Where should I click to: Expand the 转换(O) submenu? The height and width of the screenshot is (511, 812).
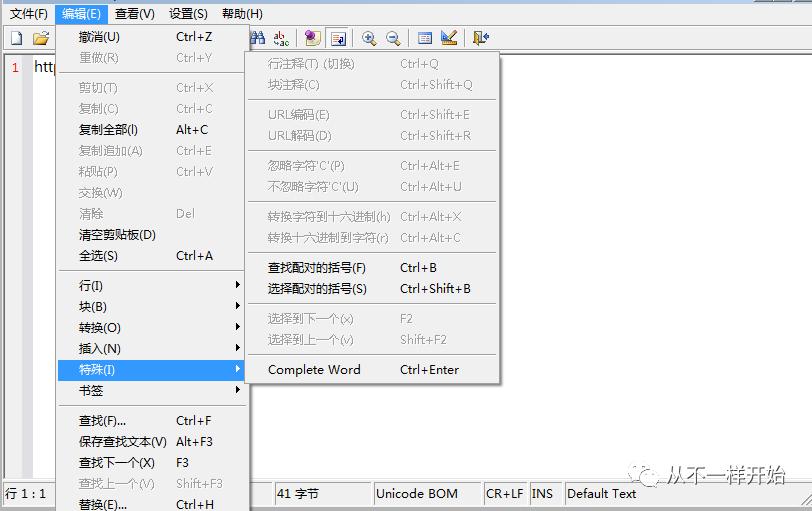tap(151, 328)
